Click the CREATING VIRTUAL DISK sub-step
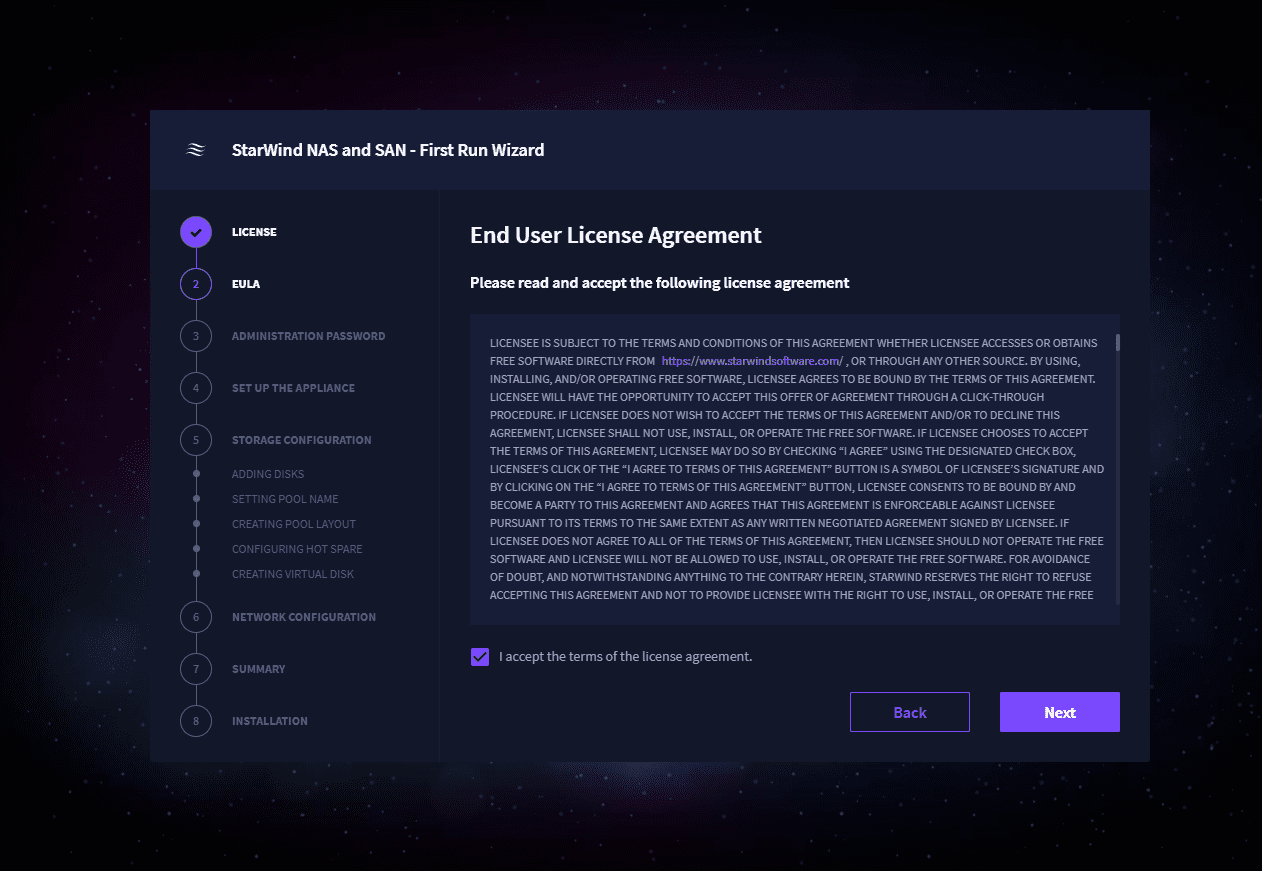The image size is (1262, 871). 293,574
